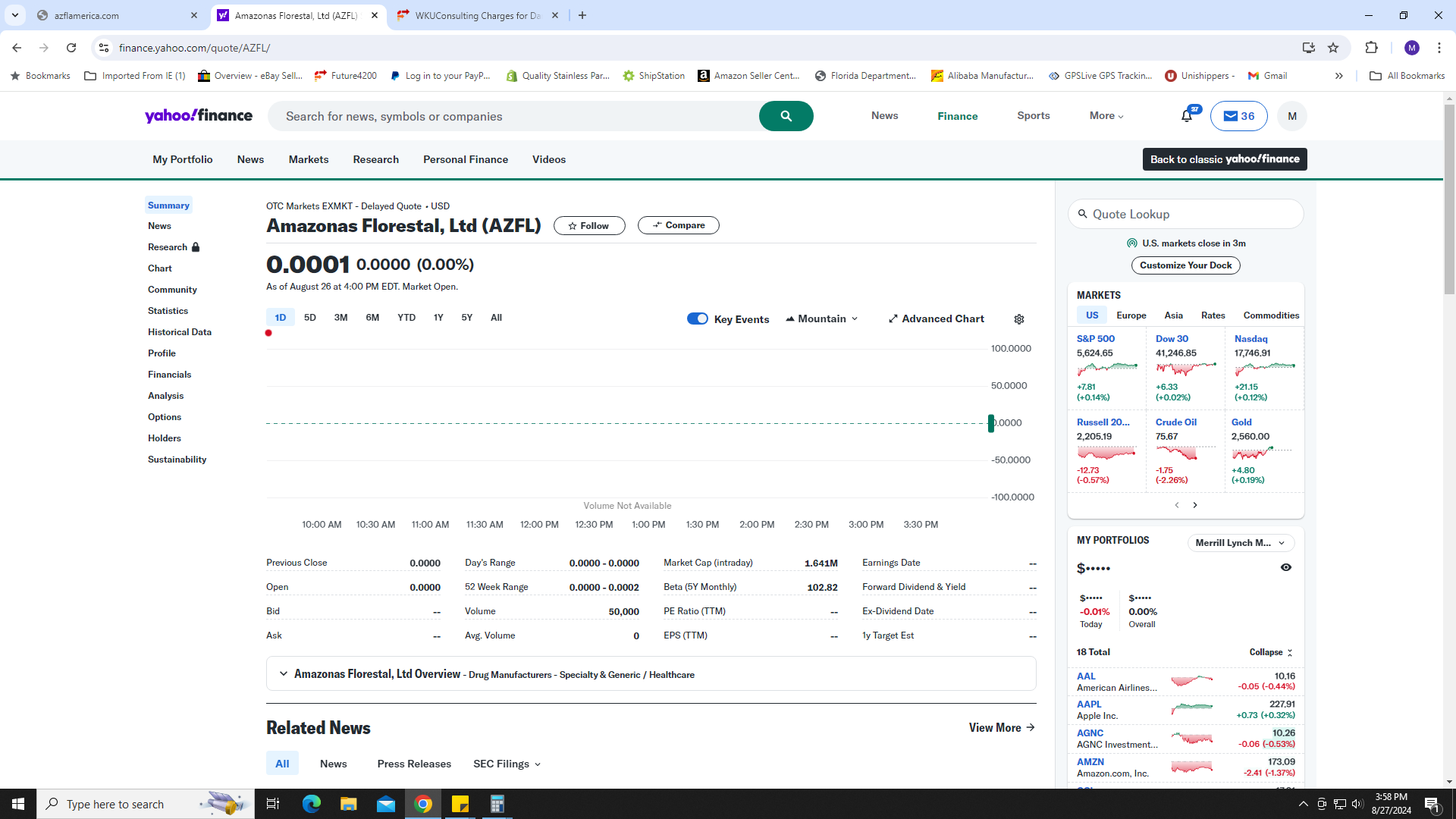Open the mail inbox icon showing 36

point(1238,116)
